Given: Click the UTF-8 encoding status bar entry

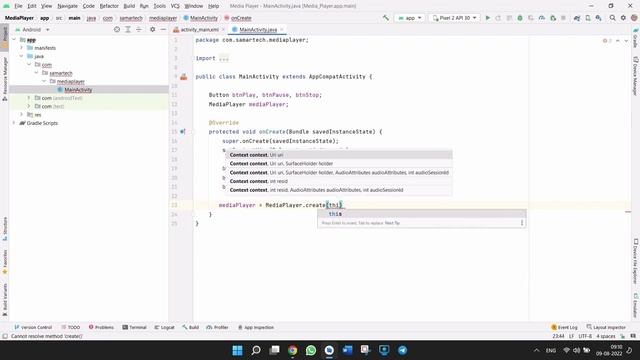Looking at the screenshot, I should click(585, 336).
